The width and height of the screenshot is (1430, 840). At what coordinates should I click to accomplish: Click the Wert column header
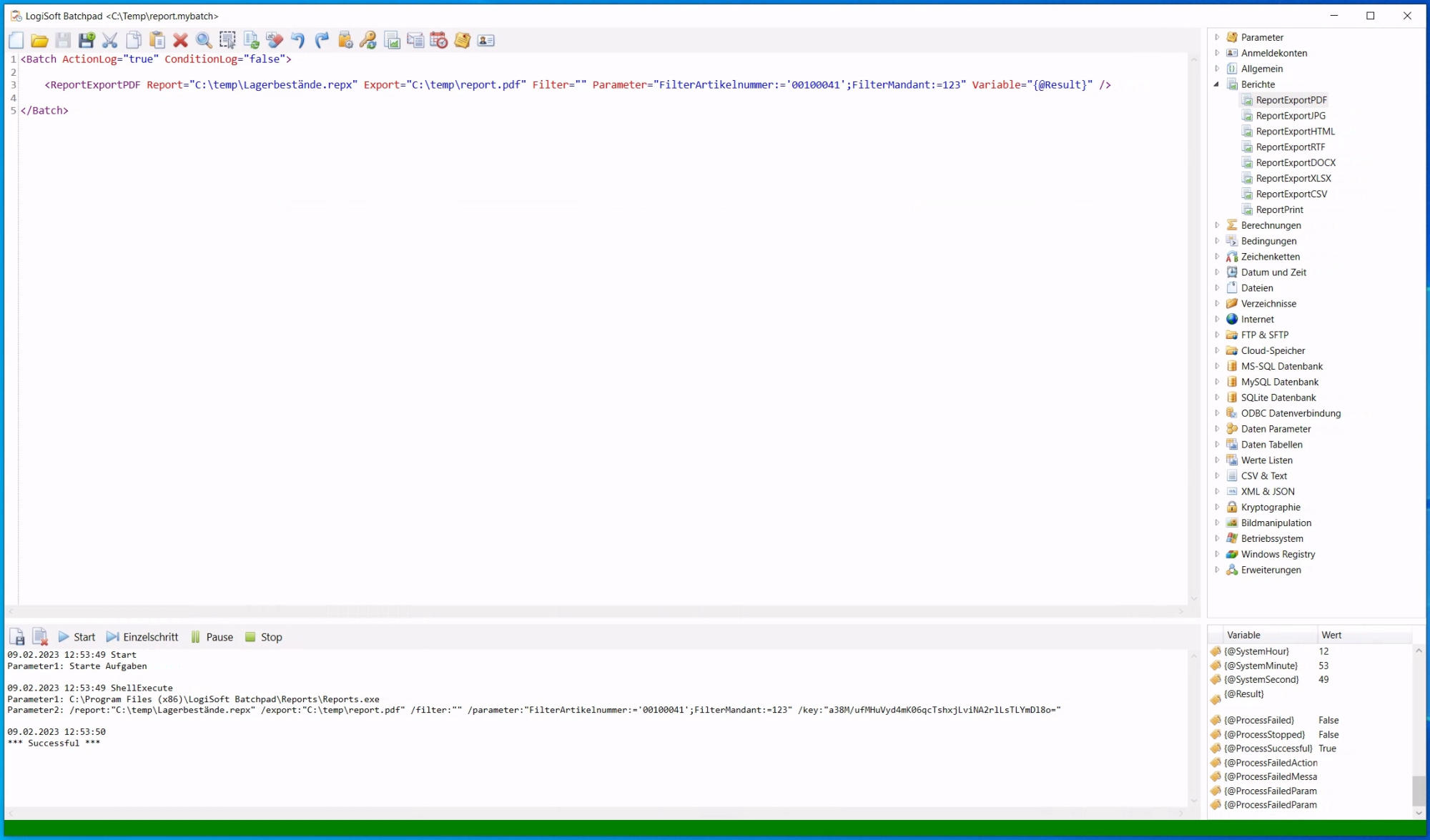tap(1331, 635)
